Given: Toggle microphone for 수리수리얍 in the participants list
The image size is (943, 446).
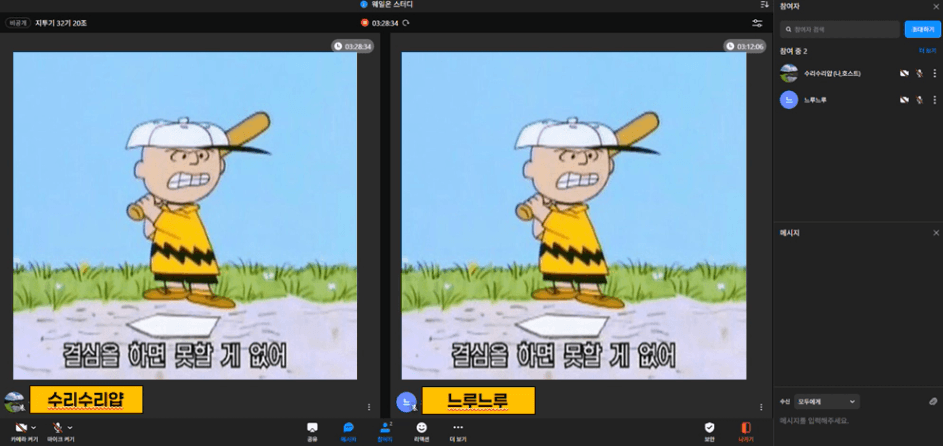Looking at the screenshot, I should coord(919,73).
